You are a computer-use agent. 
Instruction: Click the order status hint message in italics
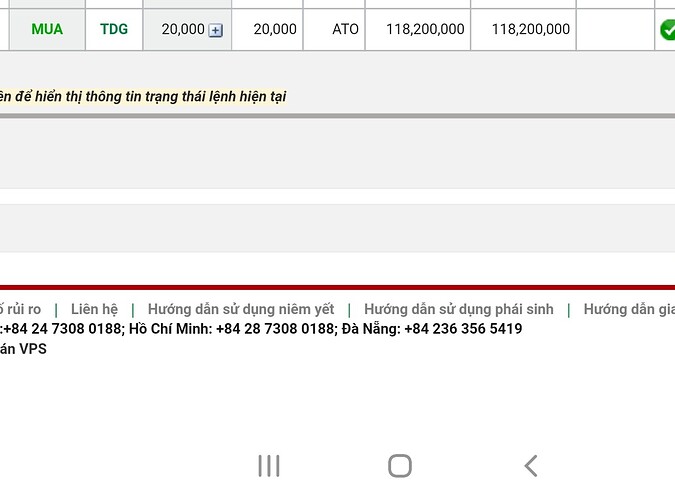[x=143, y=96]
